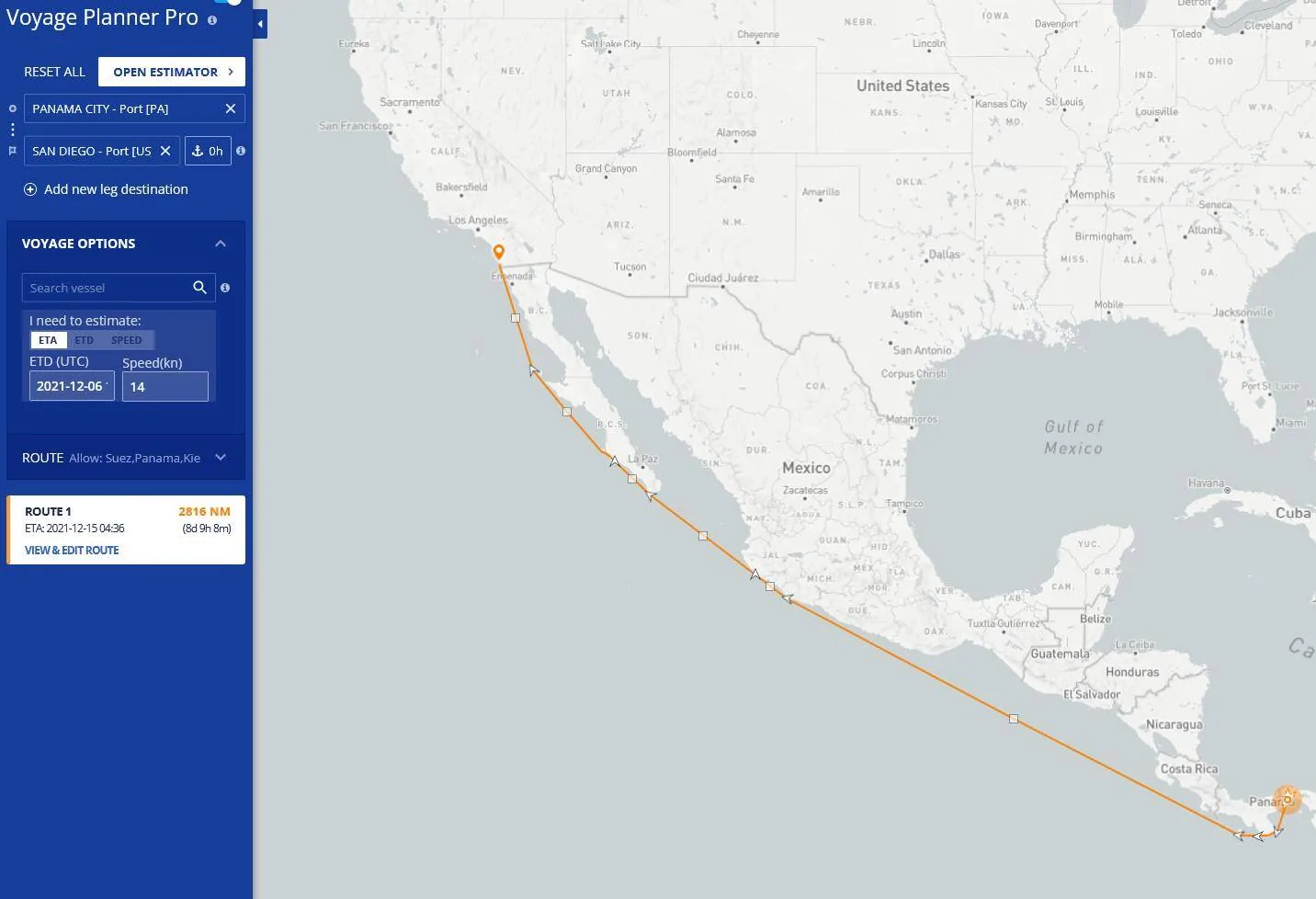Collapse the side panel with the arrow handle
1316x899 pixels.
point(261,25)
